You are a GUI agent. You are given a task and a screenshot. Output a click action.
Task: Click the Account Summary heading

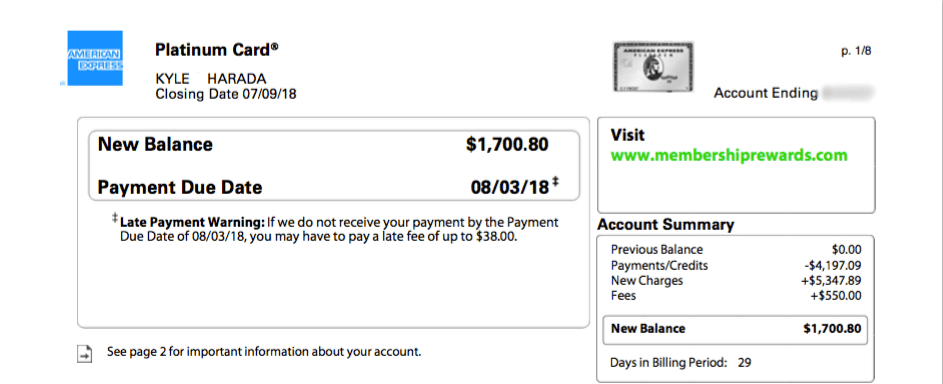(666, 225)
